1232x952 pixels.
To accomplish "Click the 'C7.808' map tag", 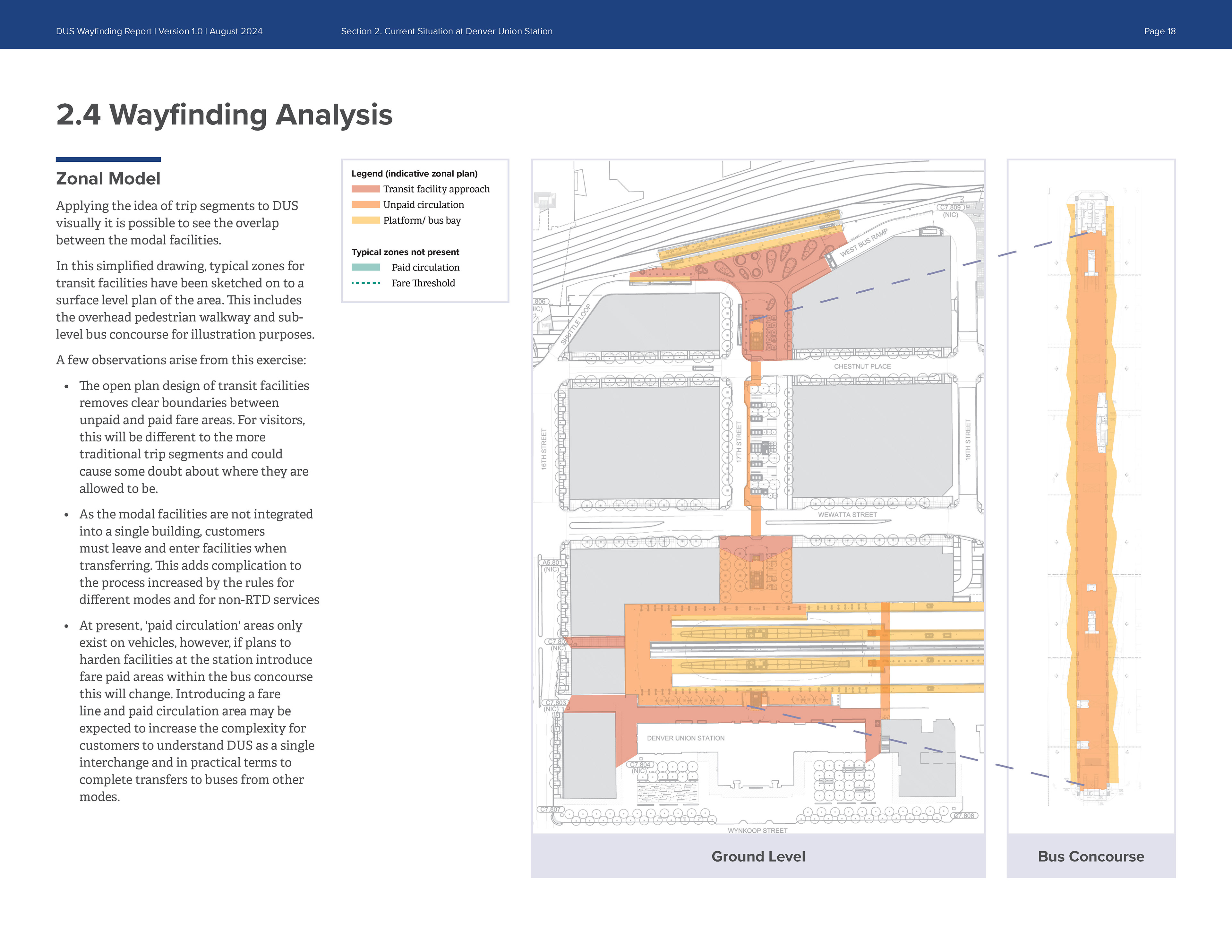I will (x=964, y=815).
